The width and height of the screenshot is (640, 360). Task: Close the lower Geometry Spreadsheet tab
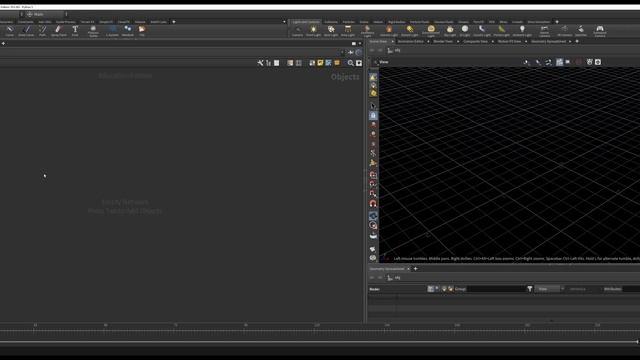(x=408, y=269)
